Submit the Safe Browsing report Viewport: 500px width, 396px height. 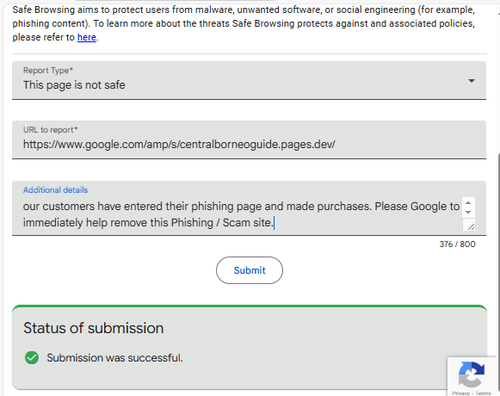point(249,270)
